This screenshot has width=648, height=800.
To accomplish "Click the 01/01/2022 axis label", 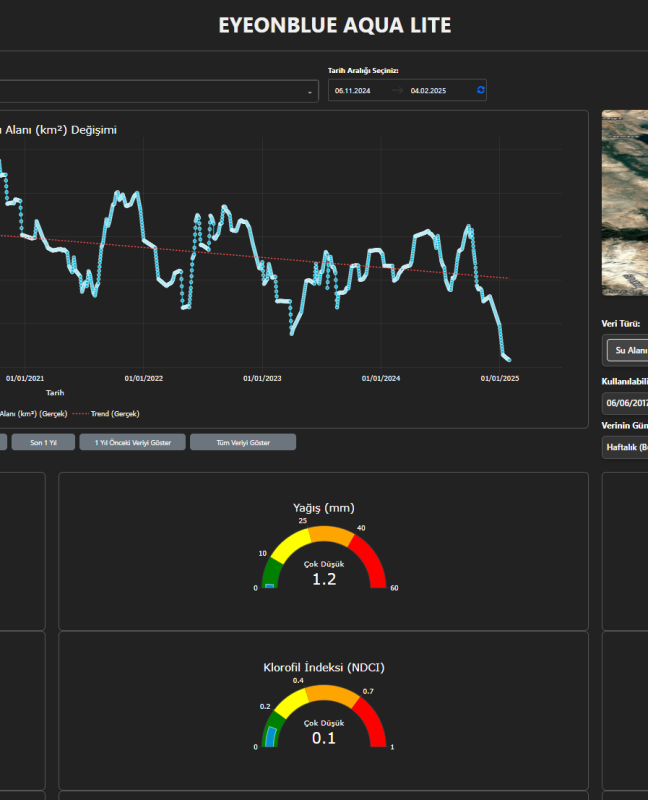I will coord(144,379).
